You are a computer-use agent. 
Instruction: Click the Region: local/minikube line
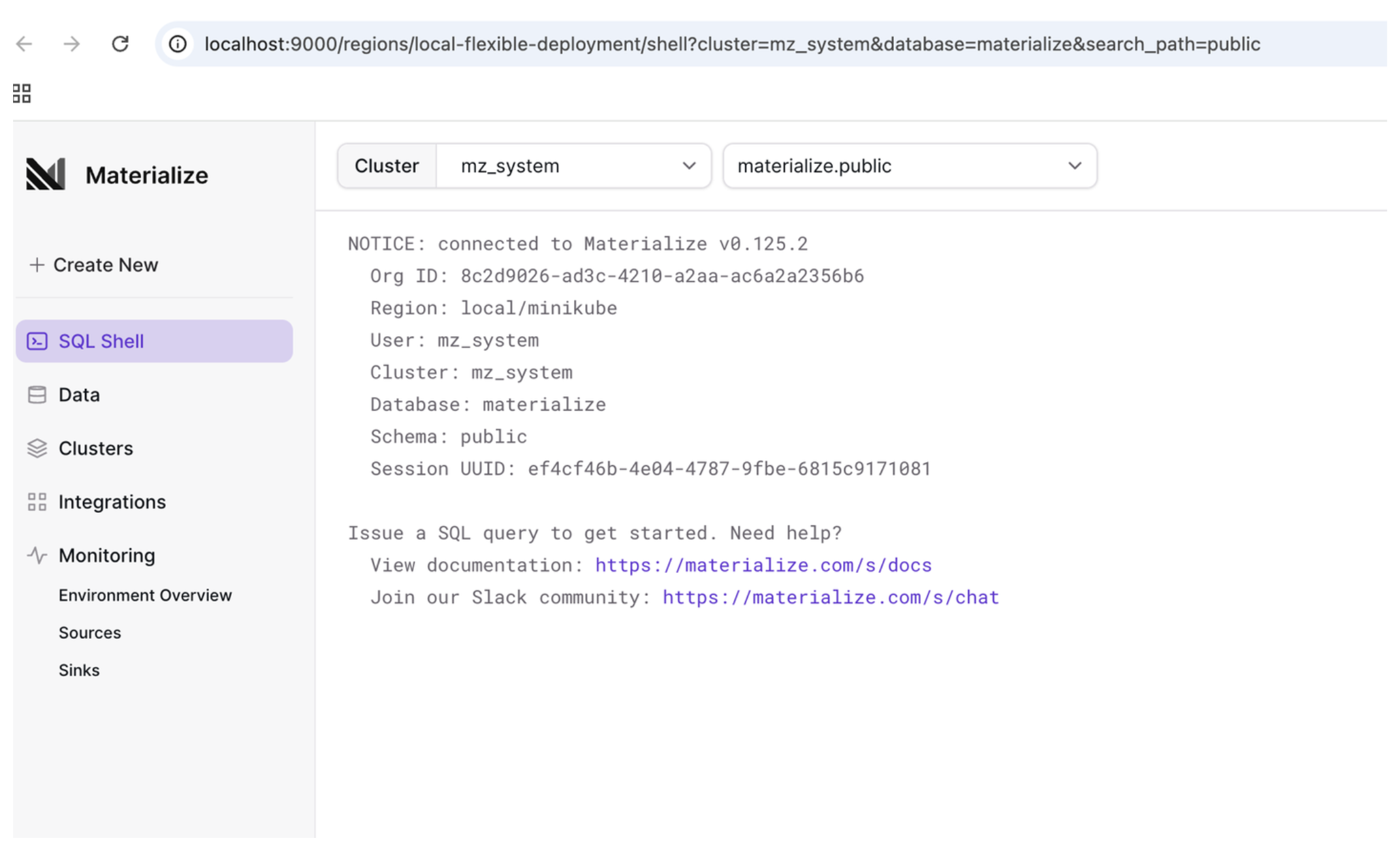click(494, 308)
